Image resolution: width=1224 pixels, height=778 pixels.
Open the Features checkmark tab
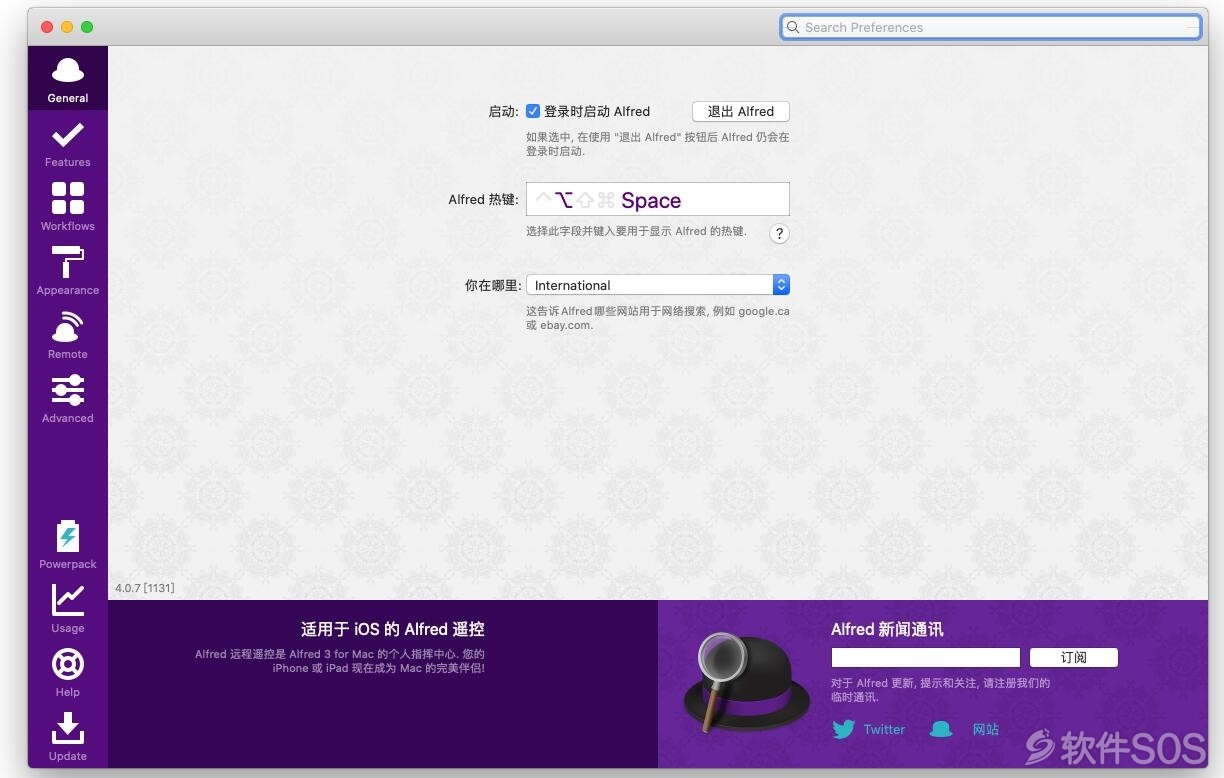pyautogui.click(x=68, y=144)
